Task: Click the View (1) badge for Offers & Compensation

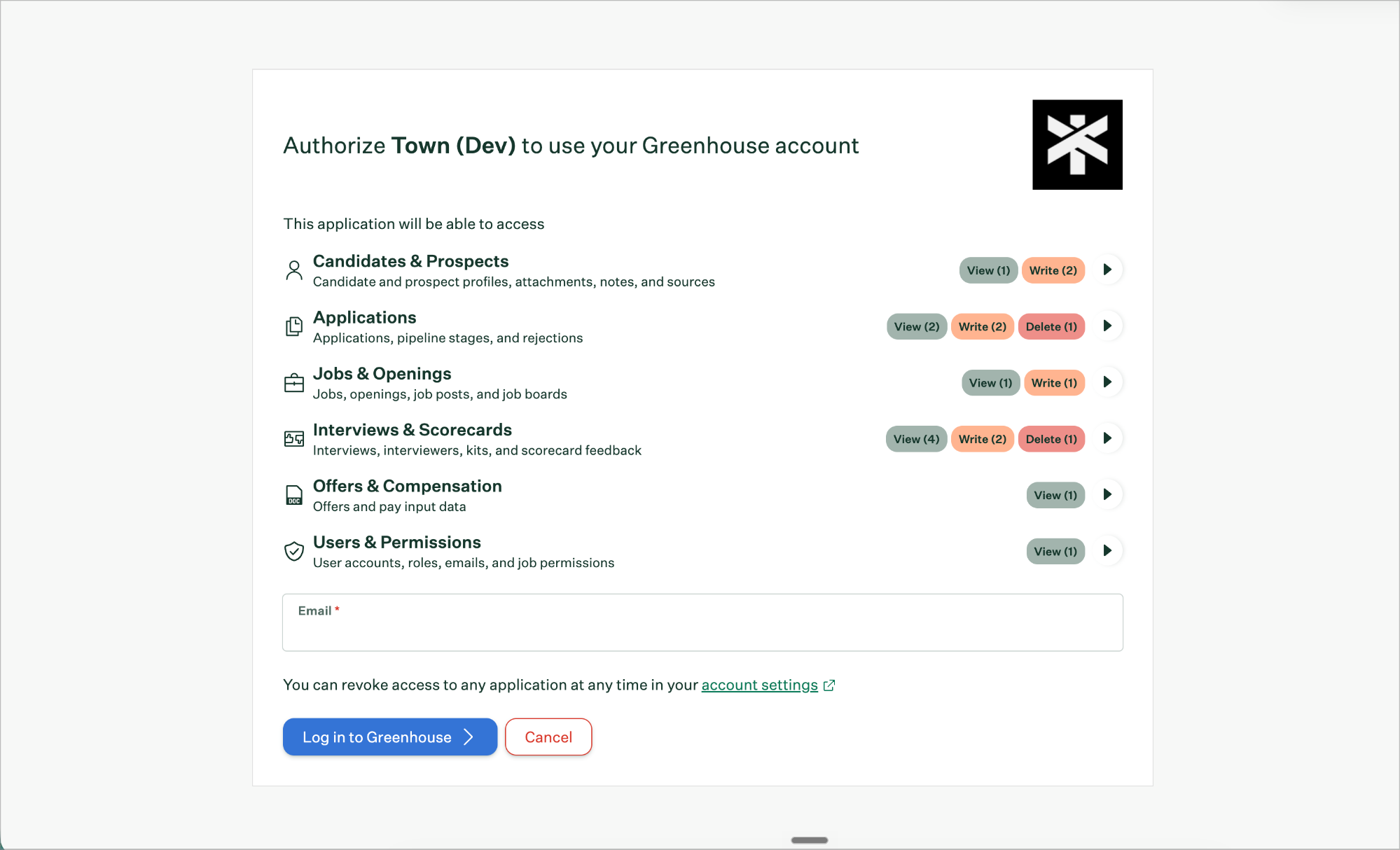Action: (1055, 495)
